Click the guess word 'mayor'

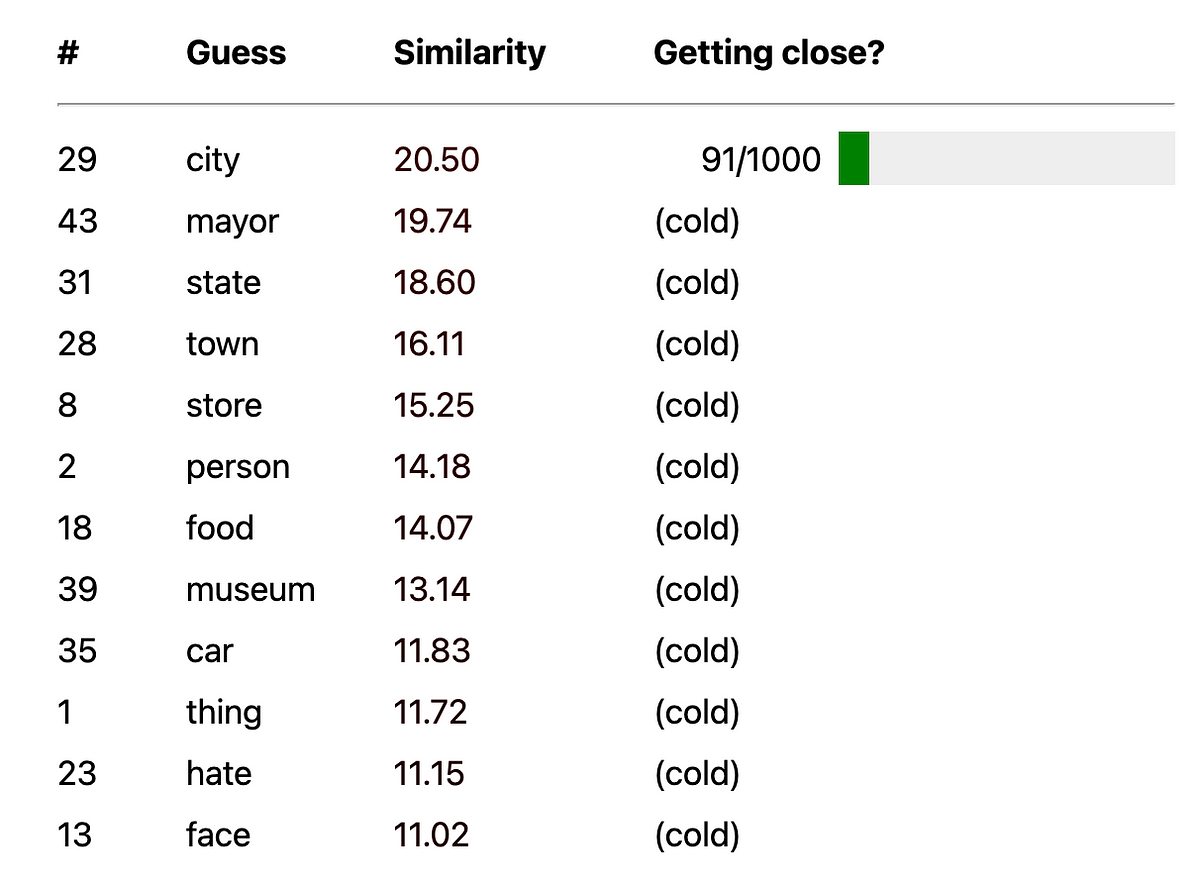point(233,221)
